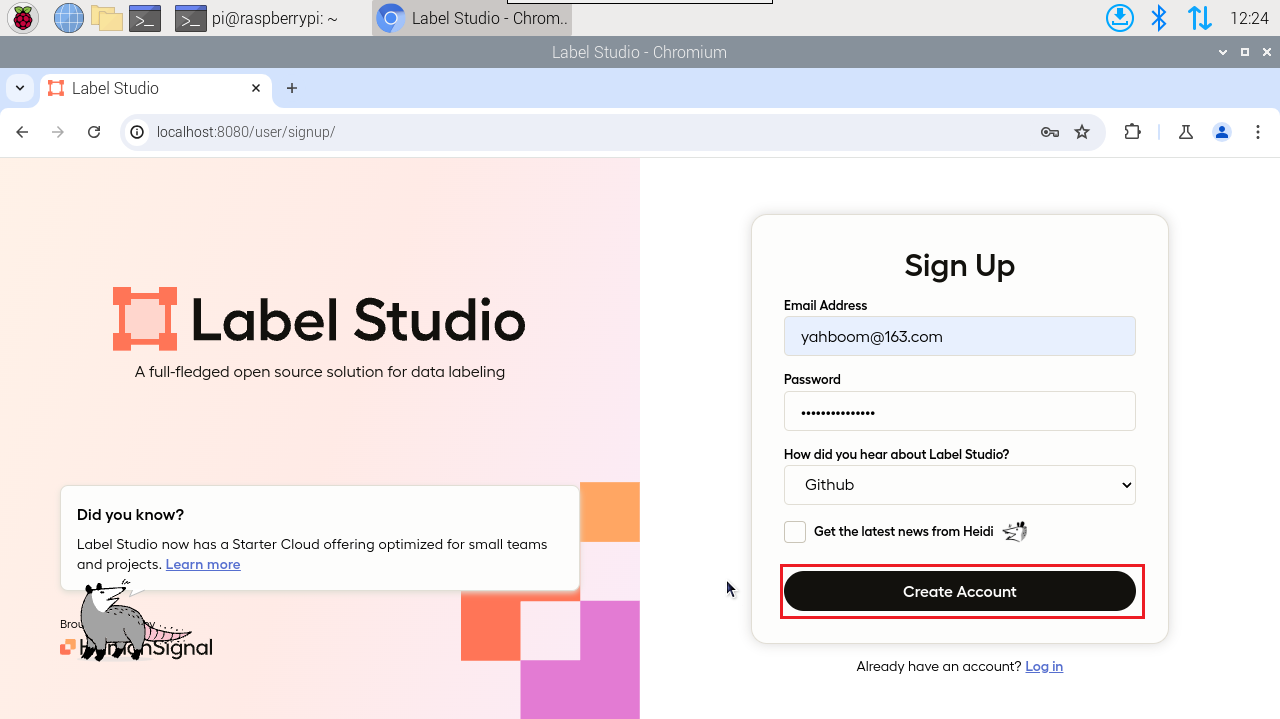1280x719 pixels.
Task: Click the "Already have an account?" text
Action: pos(939,666)
